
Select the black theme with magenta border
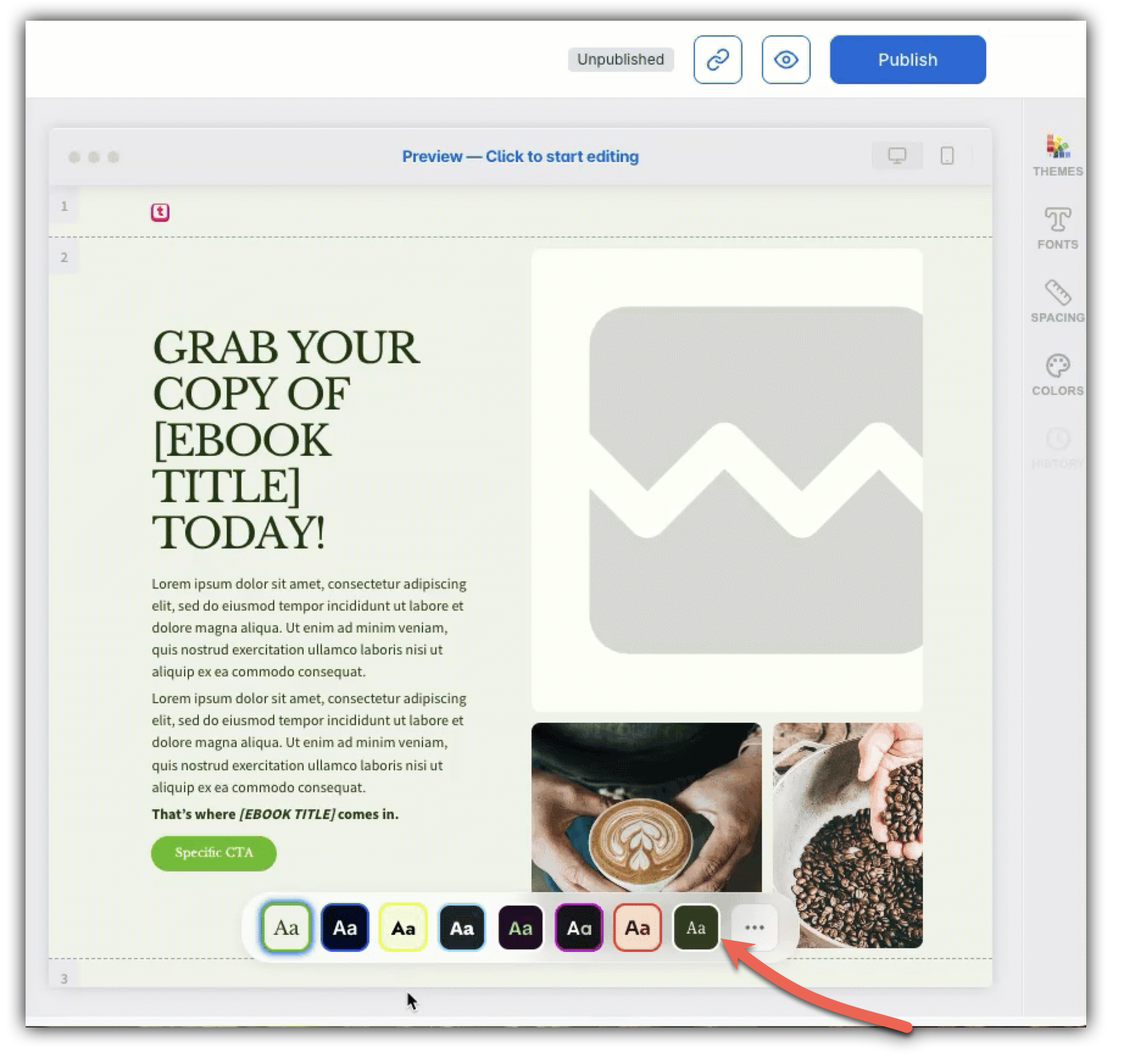coord(578,927)
